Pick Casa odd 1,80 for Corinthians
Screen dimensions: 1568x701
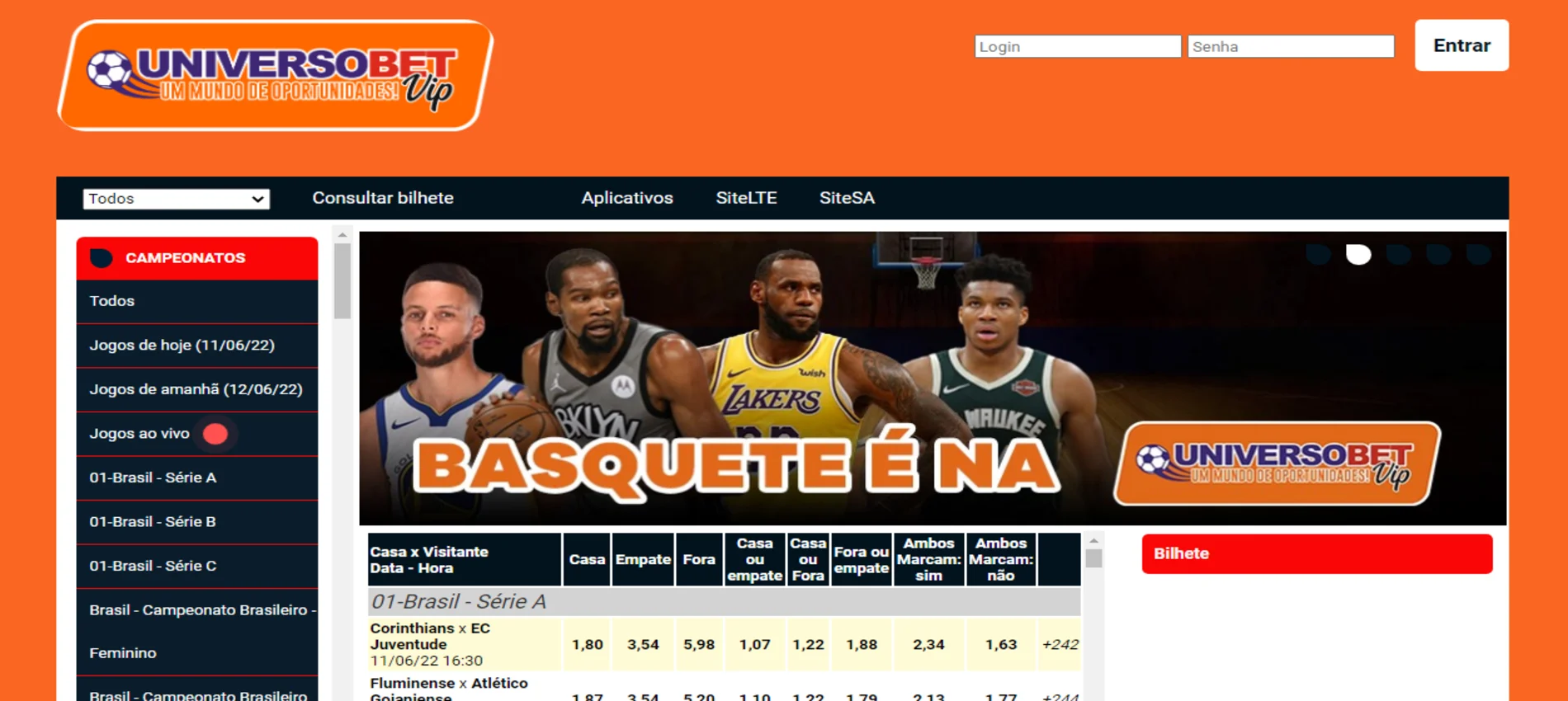pos(588,645)
